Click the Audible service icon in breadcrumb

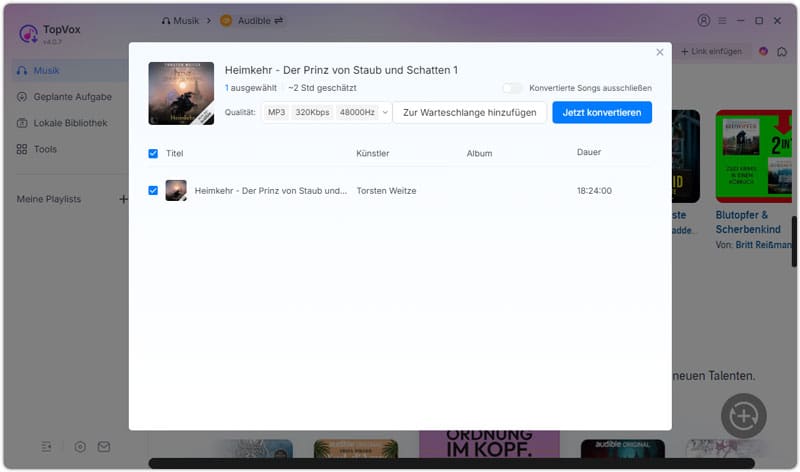(x=226, y=21)
